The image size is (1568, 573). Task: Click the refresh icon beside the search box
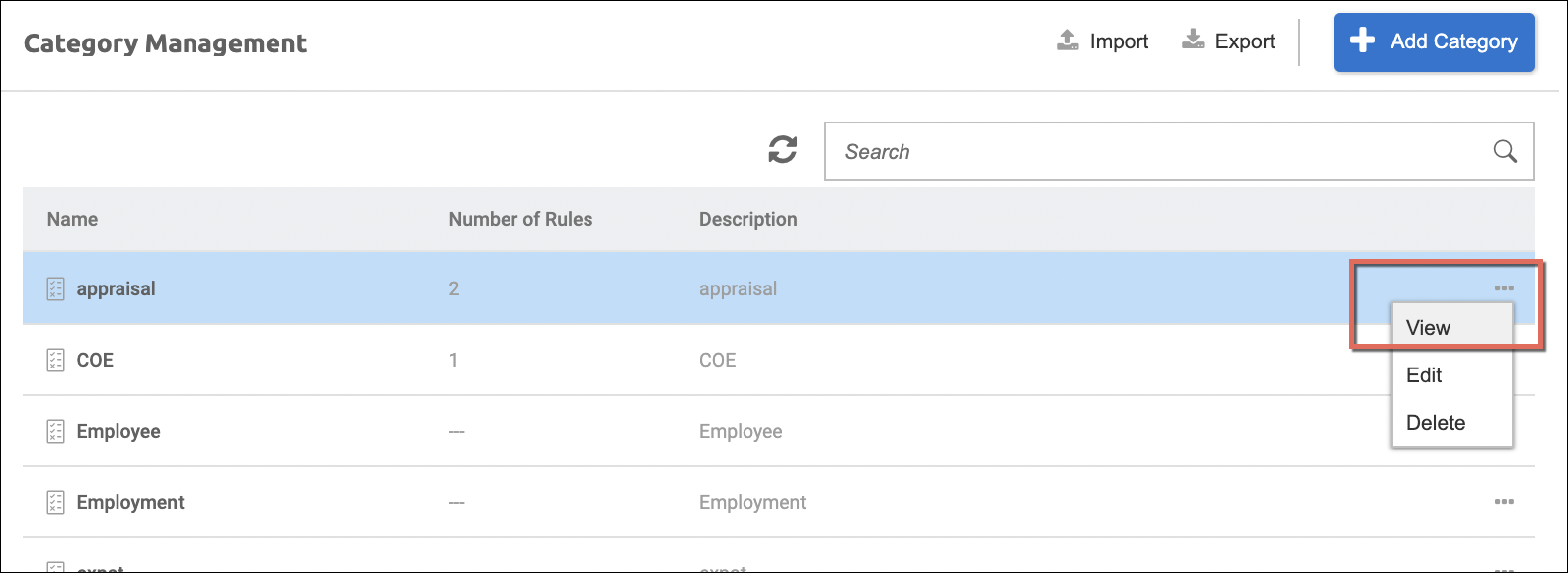(782, 151)
